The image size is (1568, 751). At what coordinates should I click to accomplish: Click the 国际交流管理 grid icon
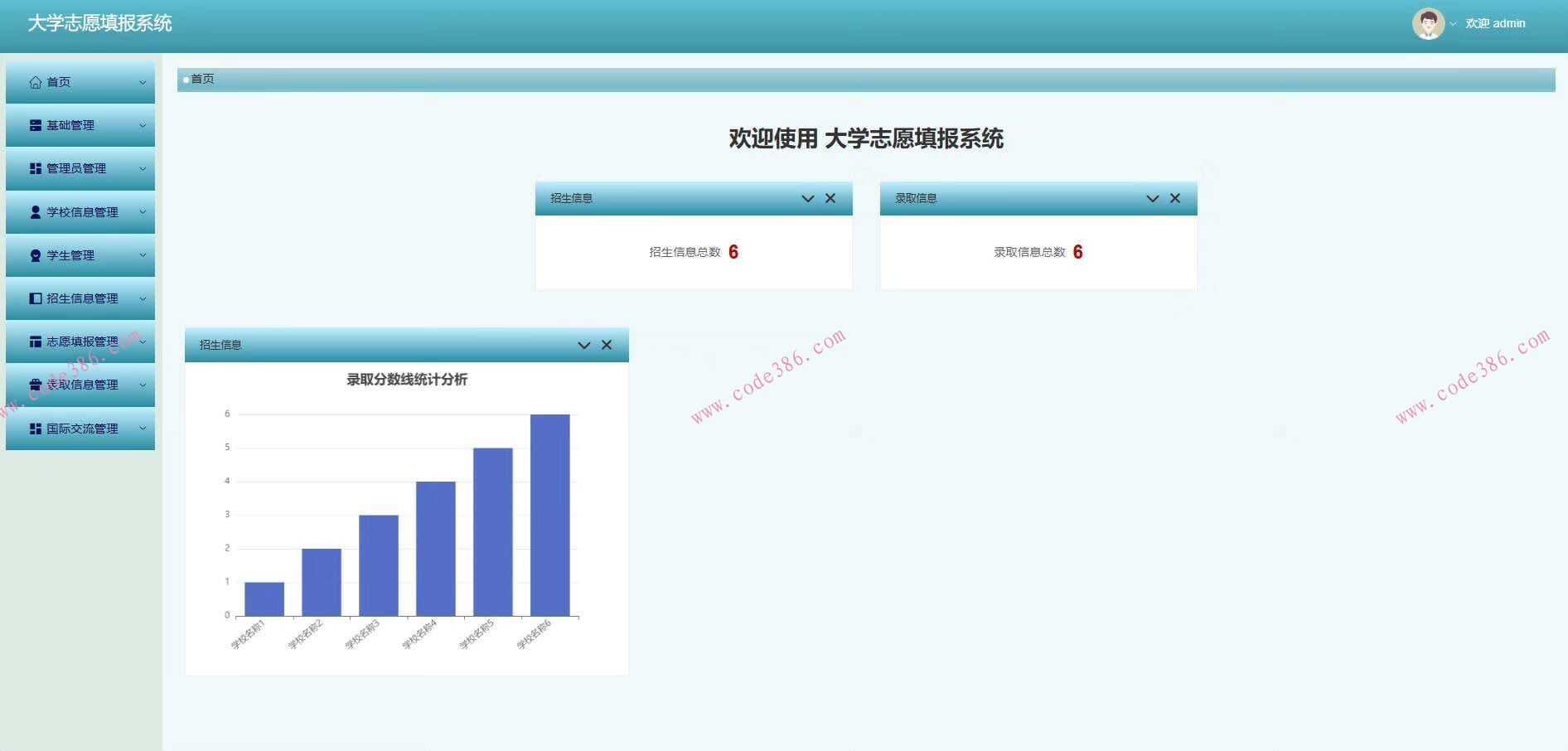tap(36, 429)
